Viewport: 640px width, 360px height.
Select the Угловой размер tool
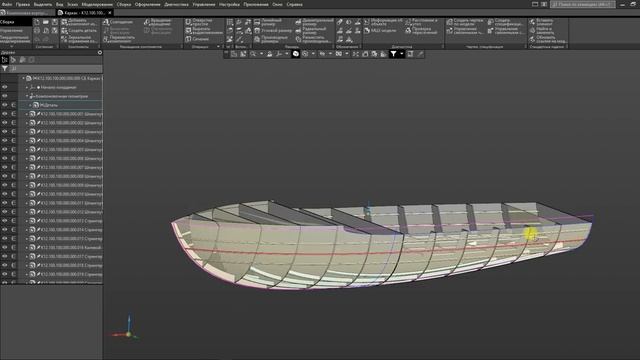coord(273,31)
